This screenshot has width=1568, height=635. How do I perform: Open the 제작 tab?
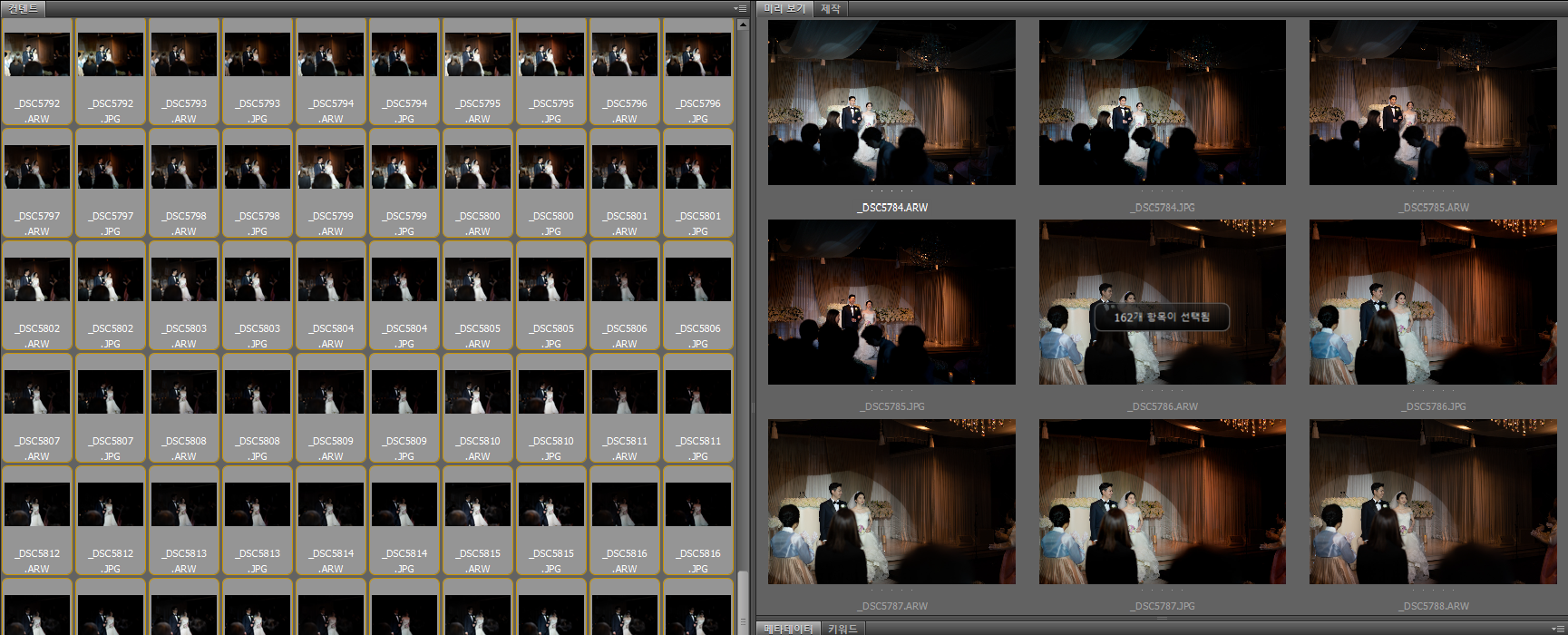click(831, 9)
